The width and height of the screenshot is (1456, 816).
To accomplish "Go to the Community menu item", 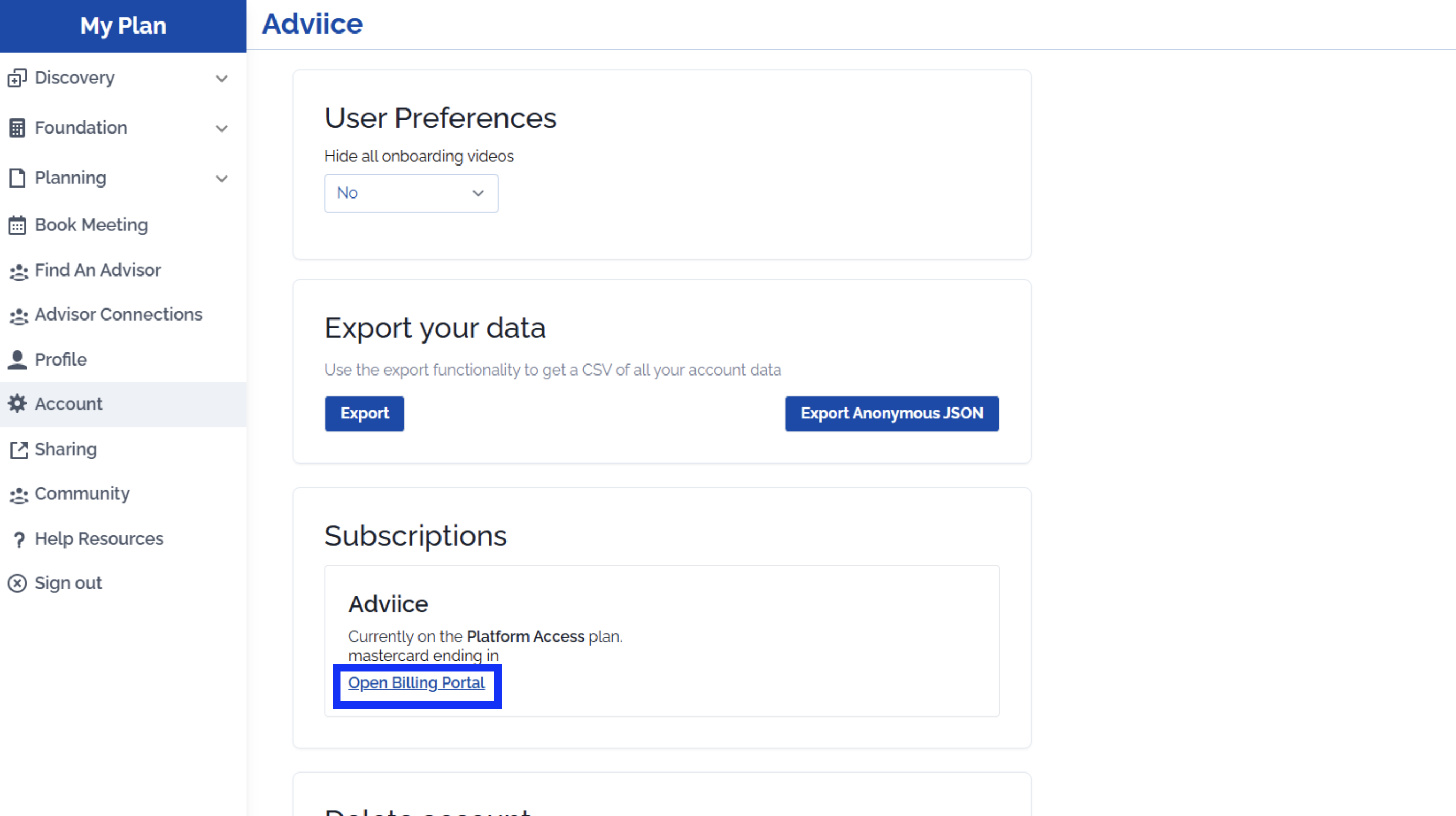I will tap(82, 494).
